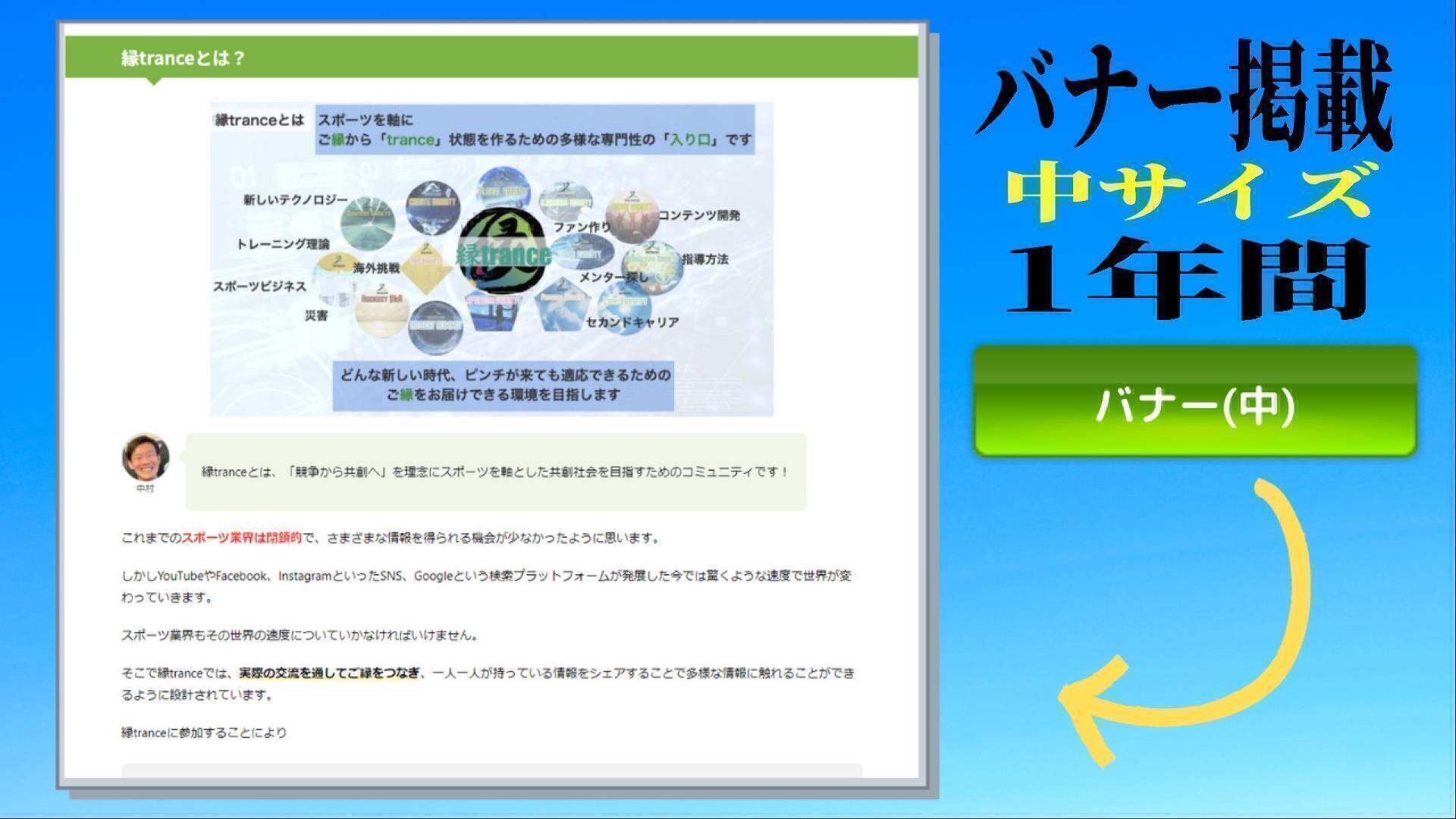Click the バナー掲載 headline text
The image size is (1456, 819).
tap(1187, 95)
